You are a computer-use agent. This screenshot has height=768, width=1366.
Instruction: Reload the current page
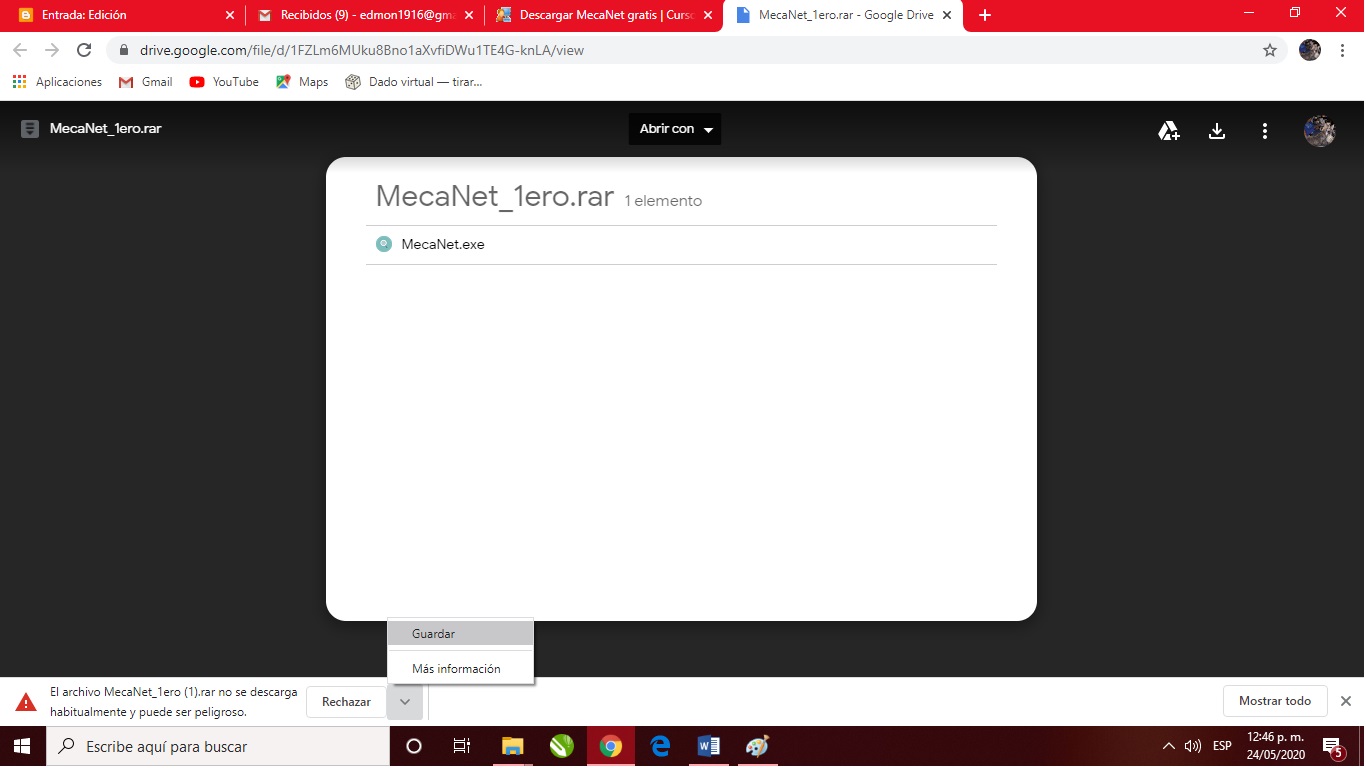tap(84, 50)
